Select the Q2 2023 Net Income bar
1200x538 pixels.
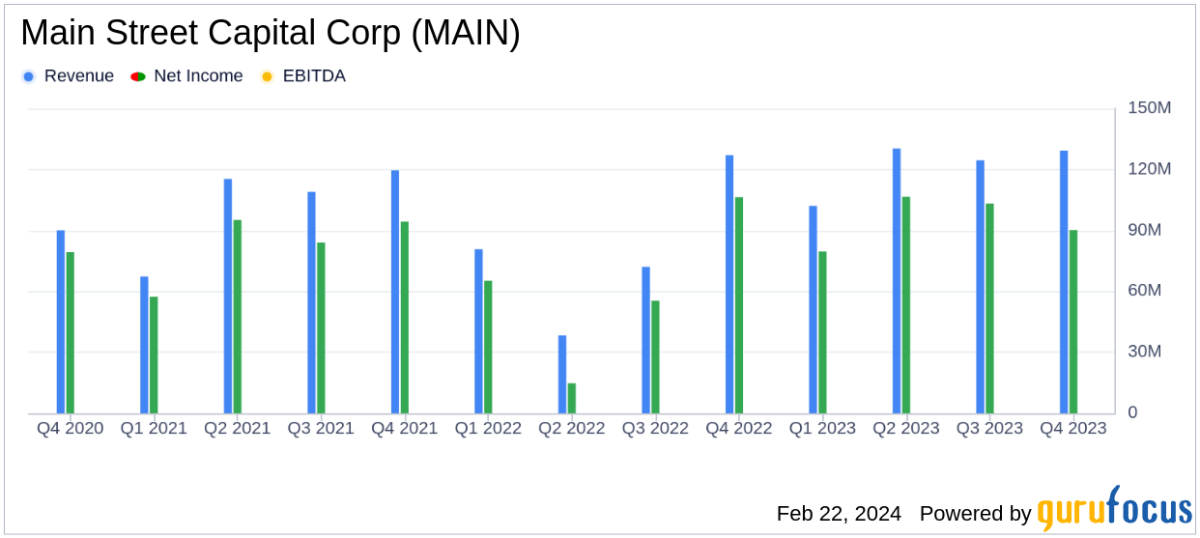pyautogui.click(x=906, y=305)
